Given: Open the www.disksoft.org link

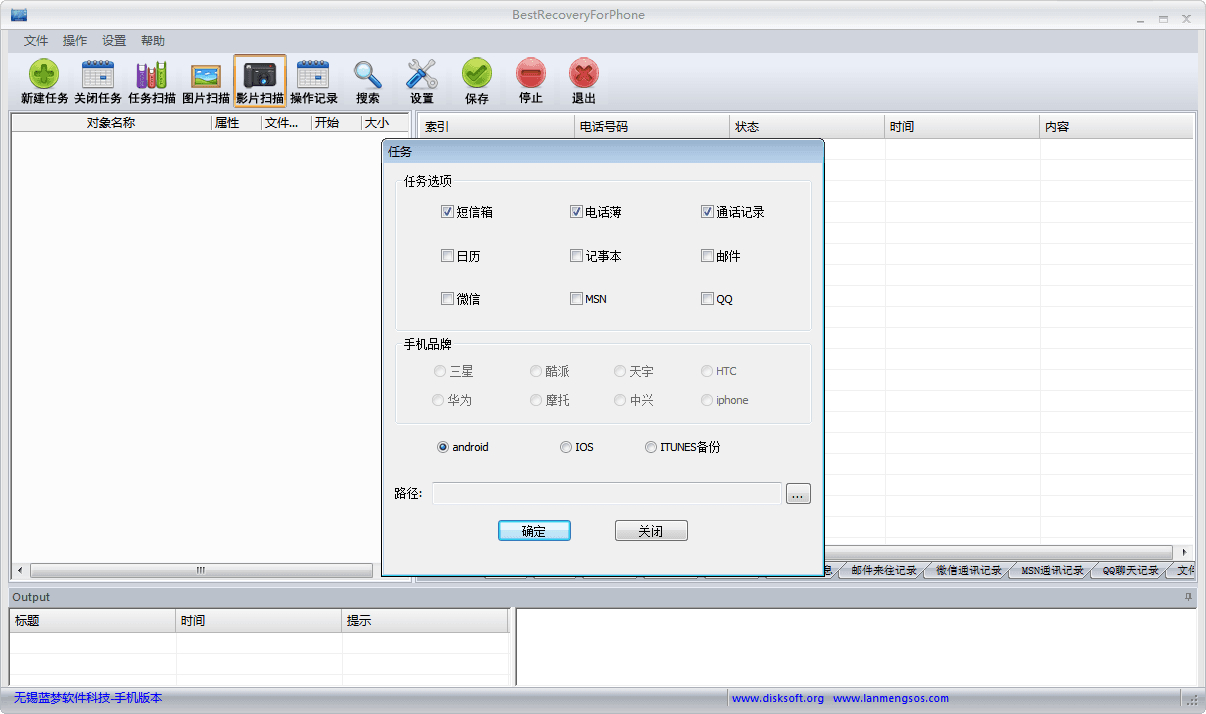Looking at the screenshot, I should [778, 699].
